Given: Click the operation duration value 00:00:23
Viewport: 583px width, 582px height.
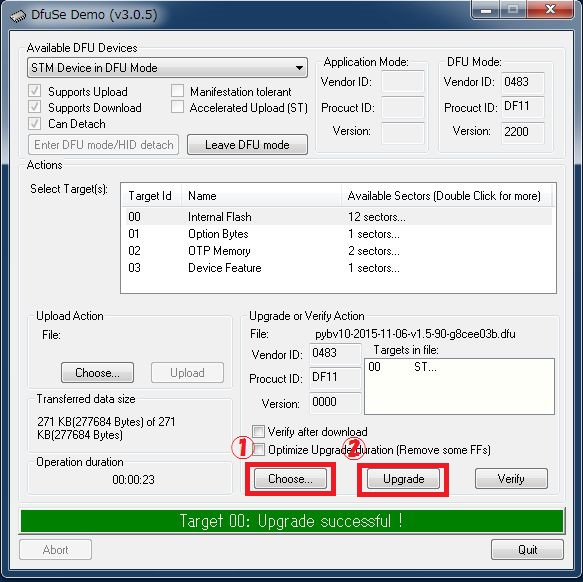Looking at the screenshot, I should [x=133, y=479].
